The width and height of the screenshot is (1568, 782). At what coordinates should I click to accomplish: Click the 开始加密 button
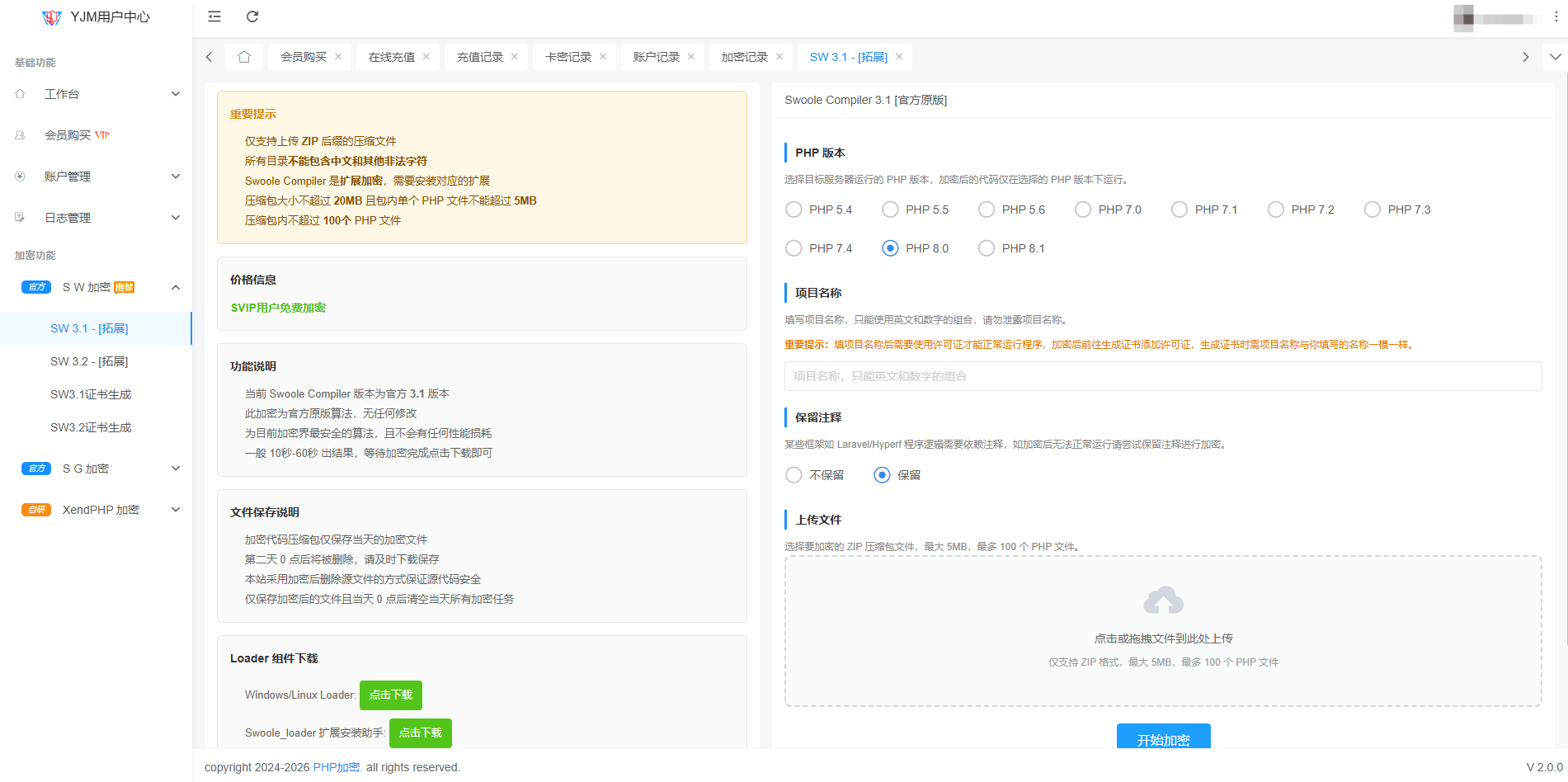pyautogui.click(x=1163, y=739)
